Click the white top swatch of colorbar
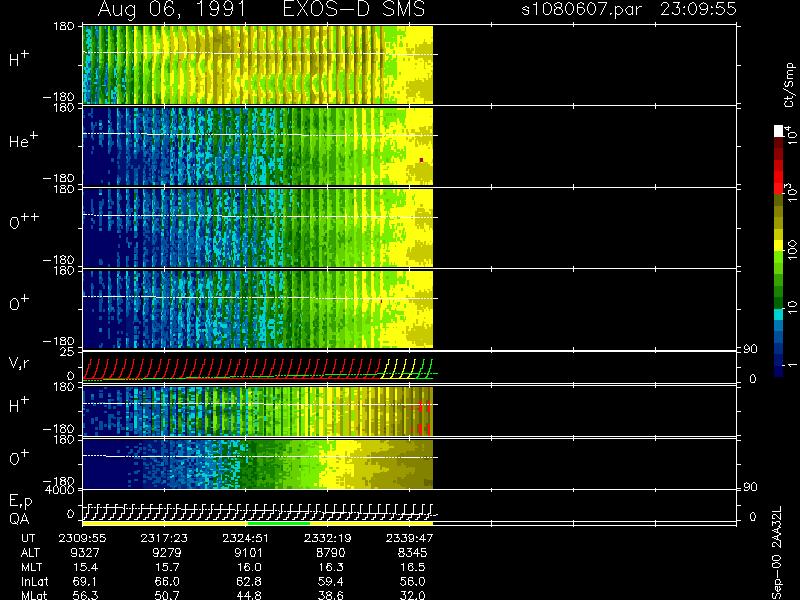 pos(779,131)
